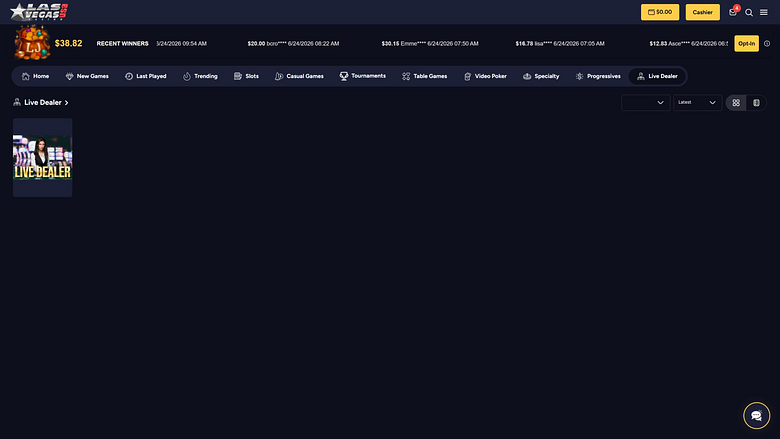Screen dimensions: 780x439
Task: Open the Tournaments category
Action: [363, 76]
